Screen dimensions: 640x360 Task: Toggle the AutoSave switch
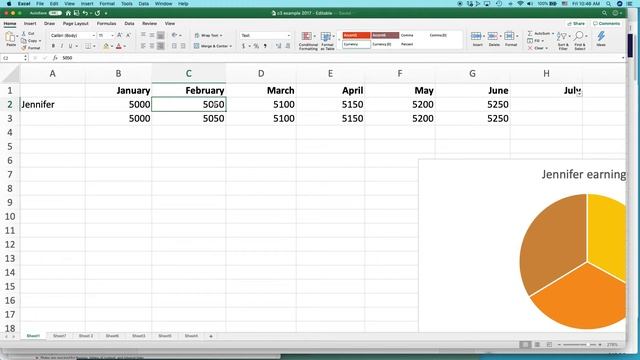[55, 13]
